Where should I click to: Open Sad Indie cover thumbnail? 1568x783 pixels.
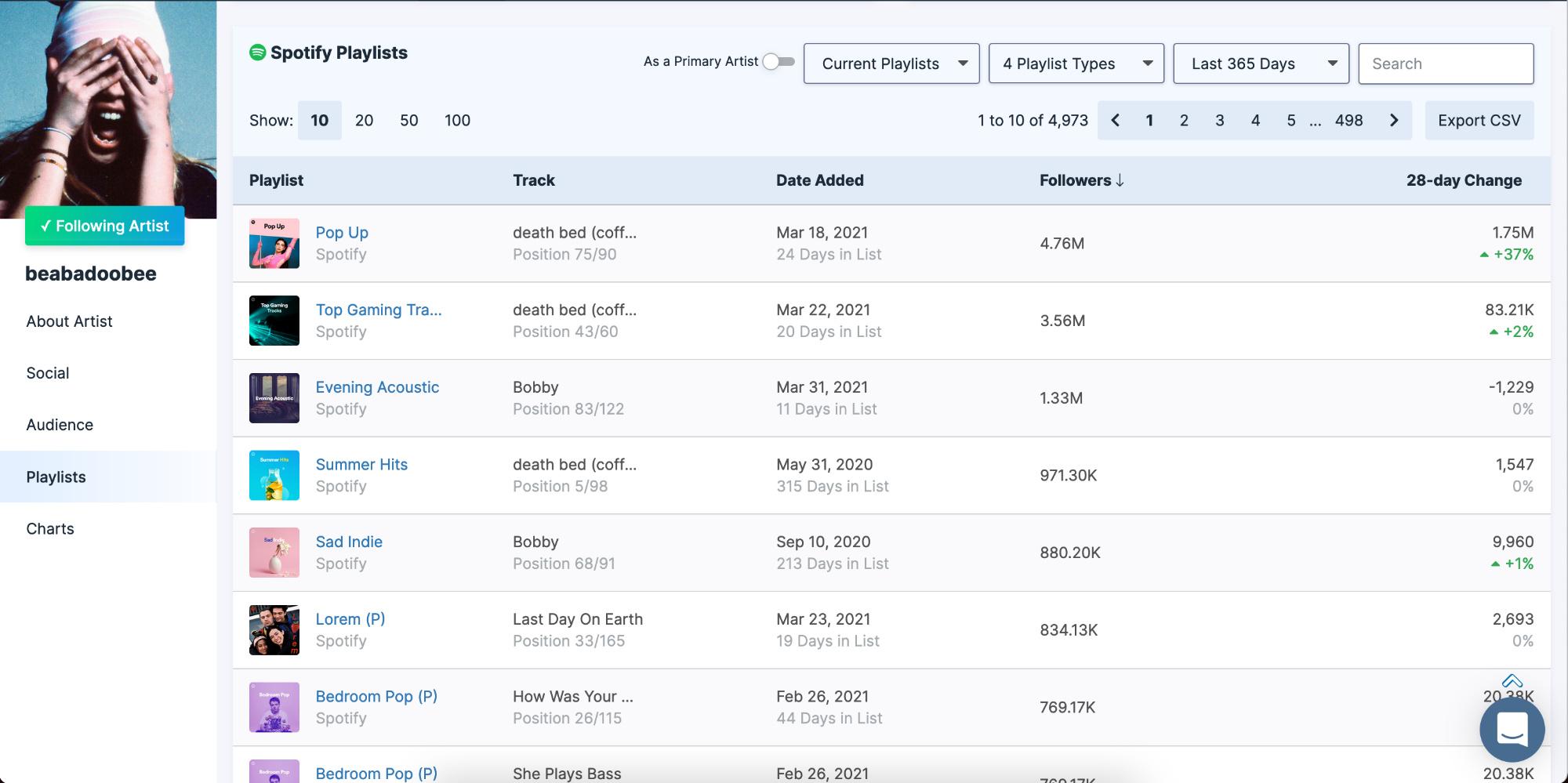(274, 553)
